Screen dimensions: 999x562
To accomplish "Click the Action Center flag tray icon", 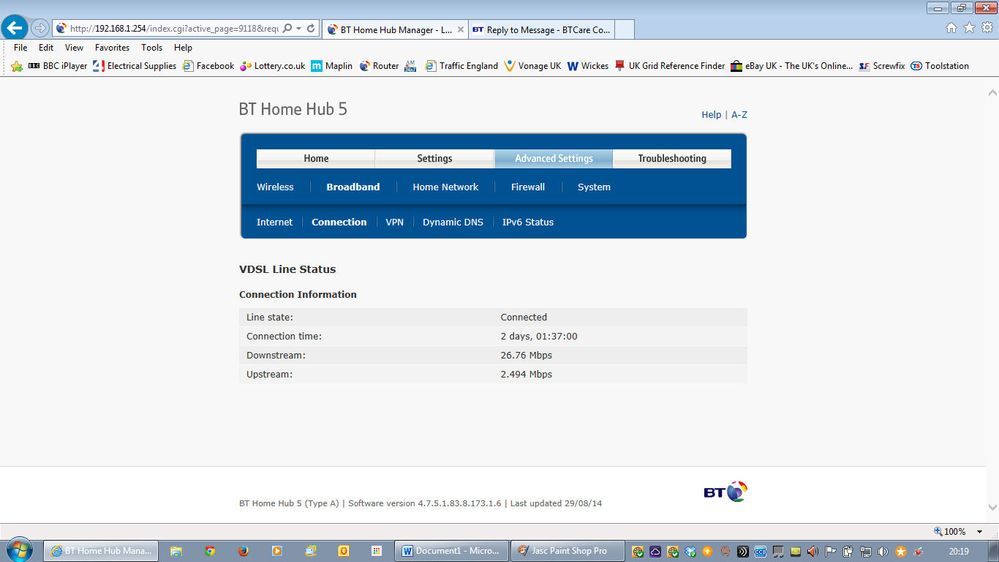I will 830,552.
